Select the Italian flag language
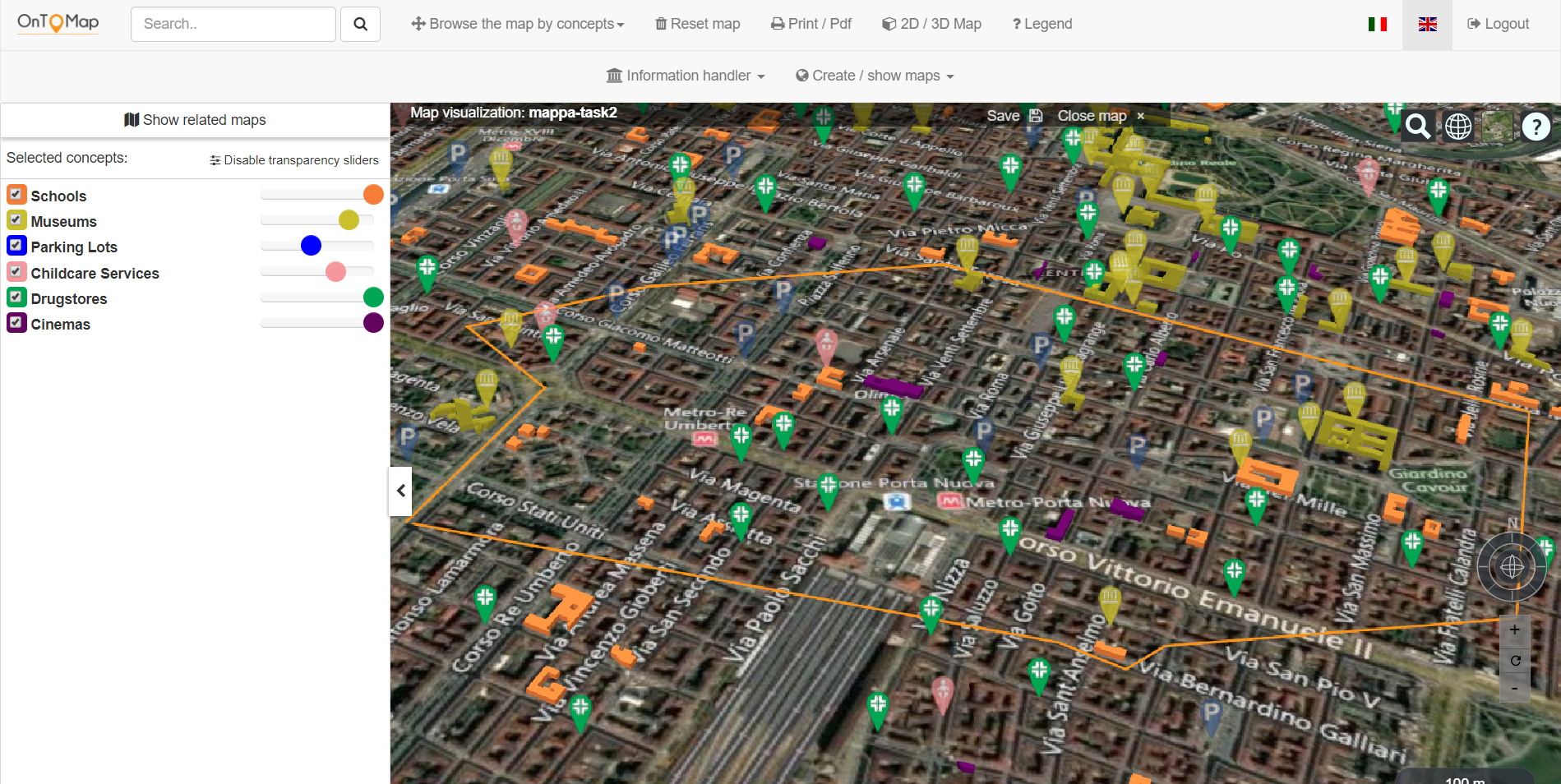1561x784 pixels. coord(1377,25)
